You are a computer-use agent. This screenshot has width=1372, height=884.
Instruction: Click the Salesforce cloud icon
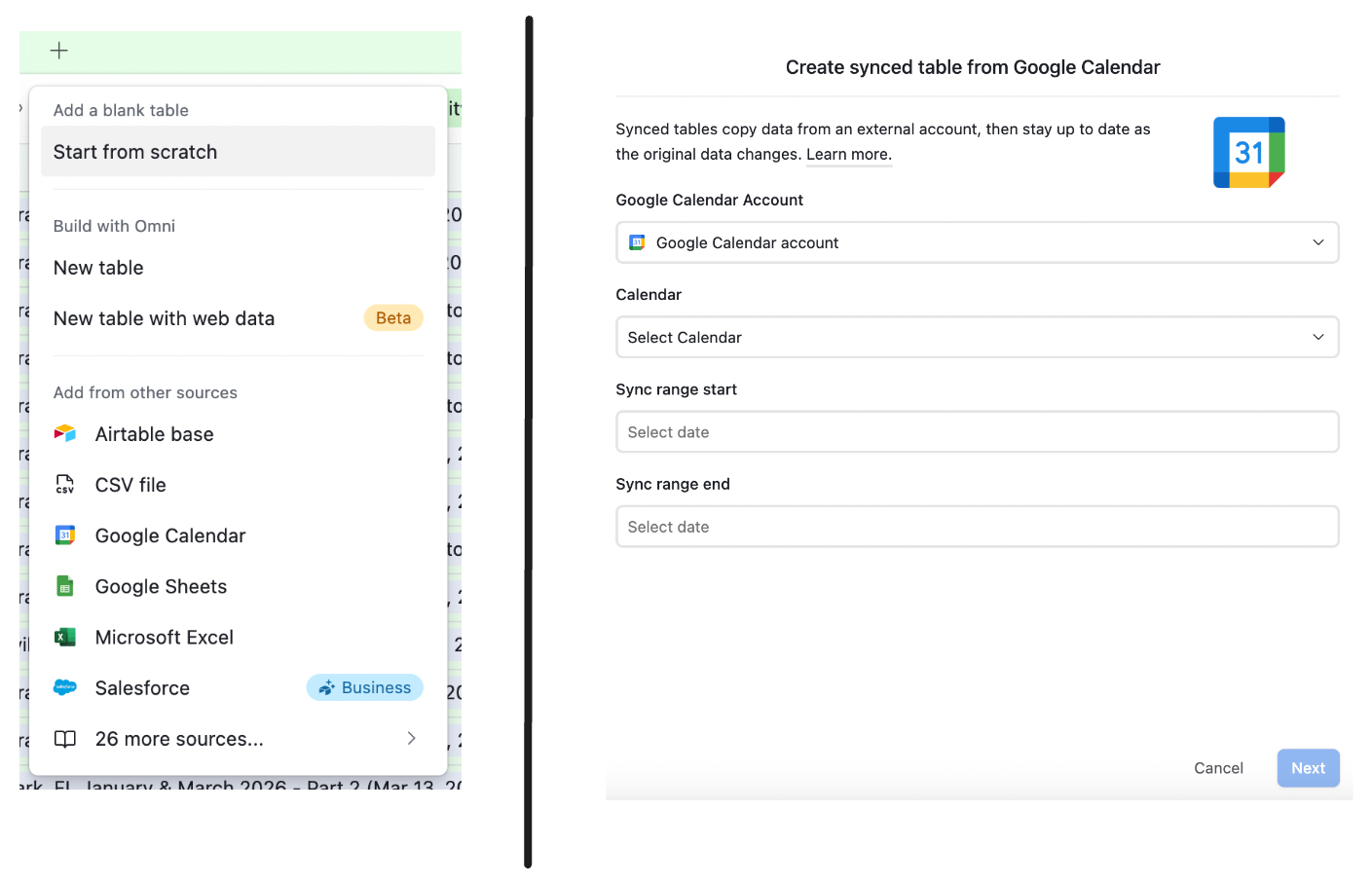[65, 687]
